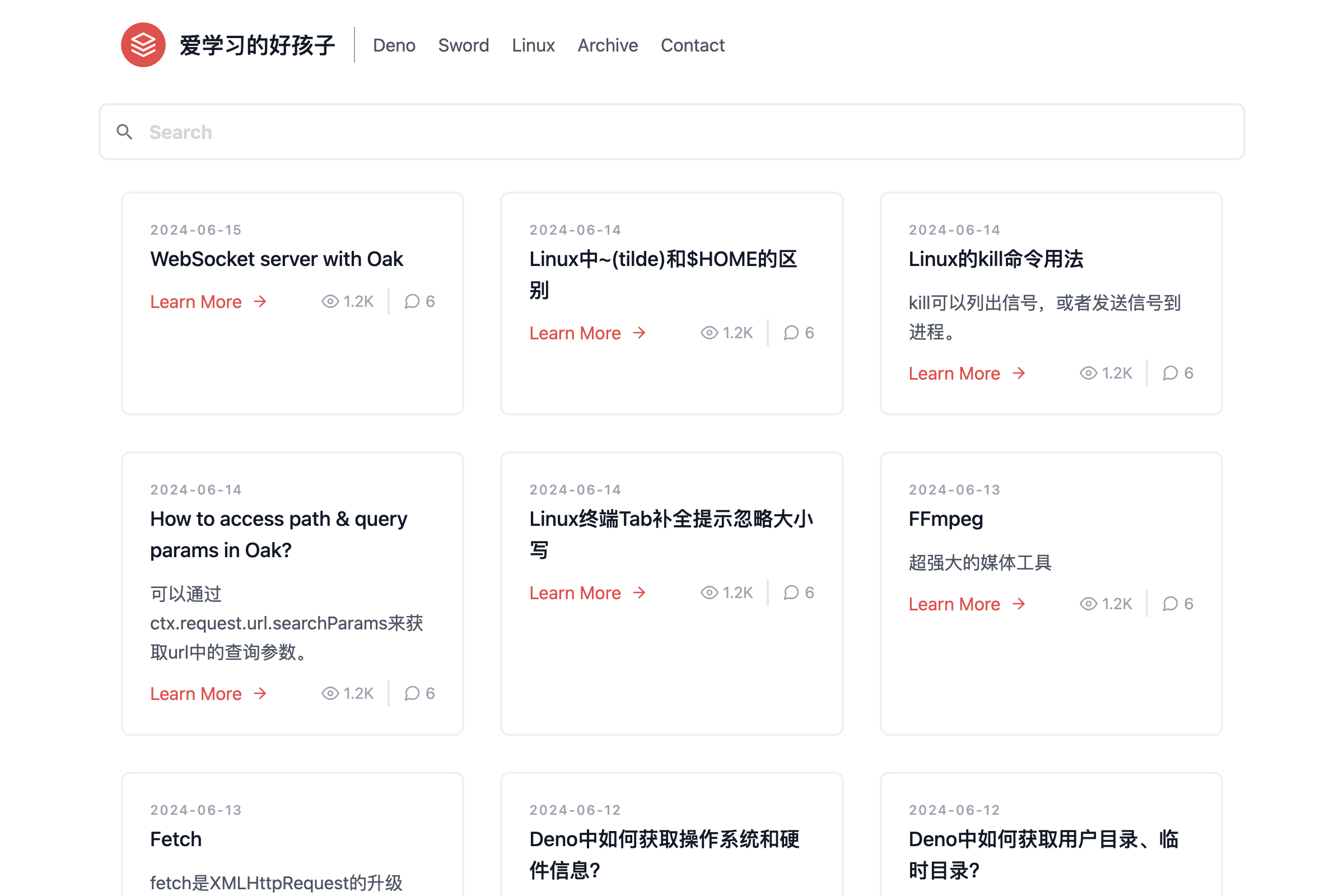Open the Sword menu link

point(463,45)
